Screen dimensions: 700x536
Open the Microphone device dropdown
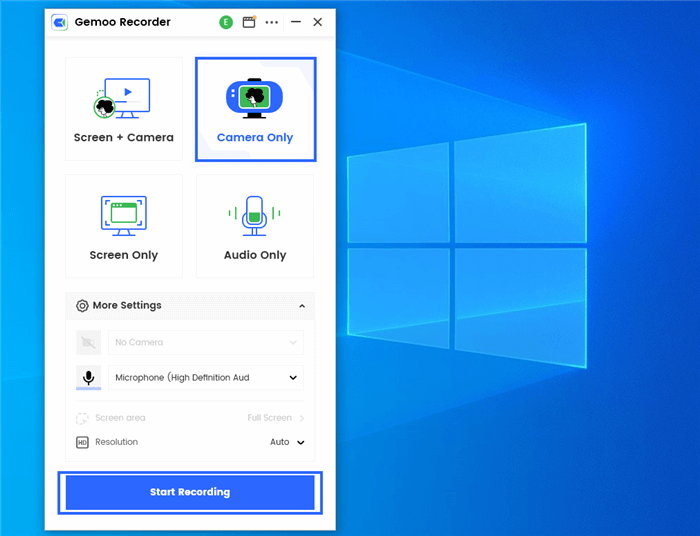coord(206,378)
